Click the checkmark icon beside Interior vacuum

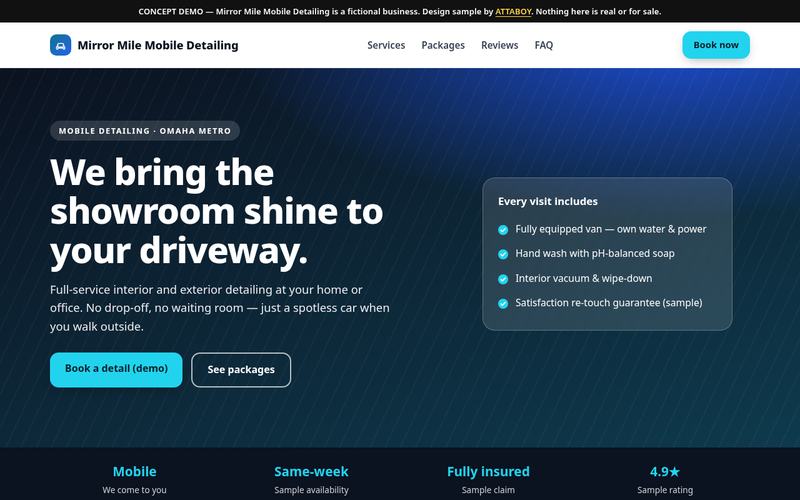pyautogui.click(x=503, y=279)
